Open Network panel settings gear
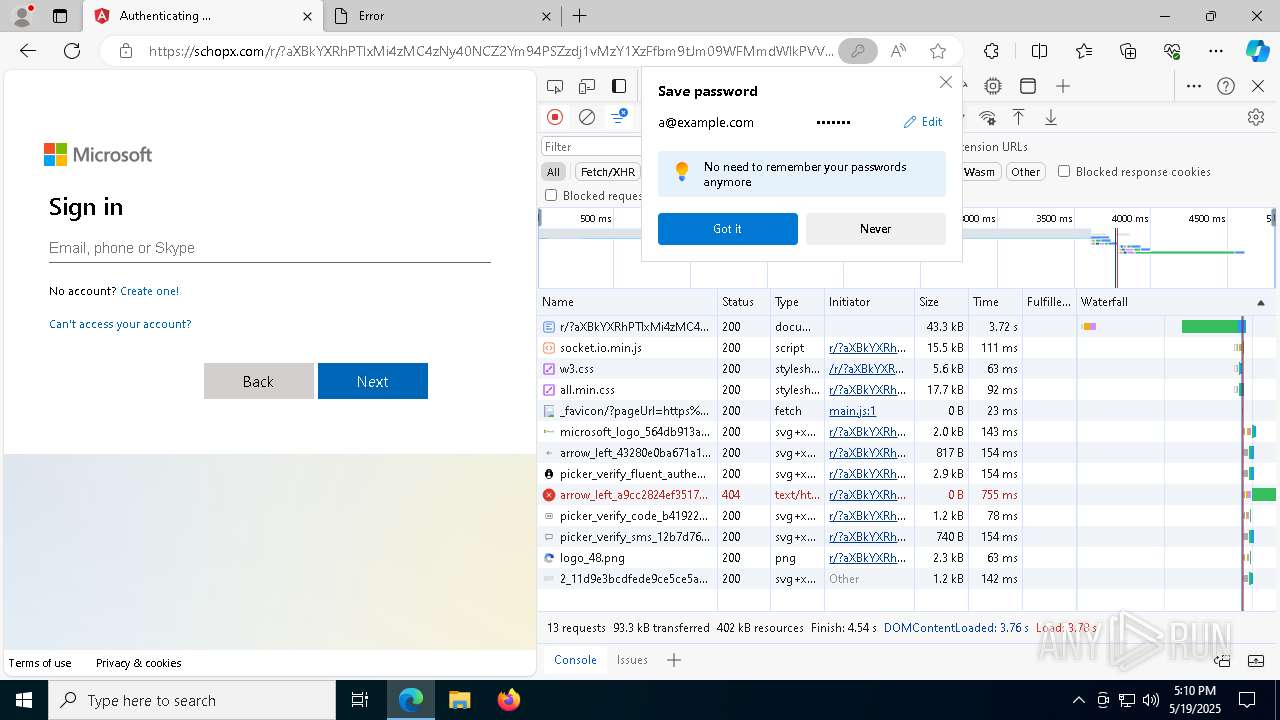1280x720 pixels. (1256, 117)
